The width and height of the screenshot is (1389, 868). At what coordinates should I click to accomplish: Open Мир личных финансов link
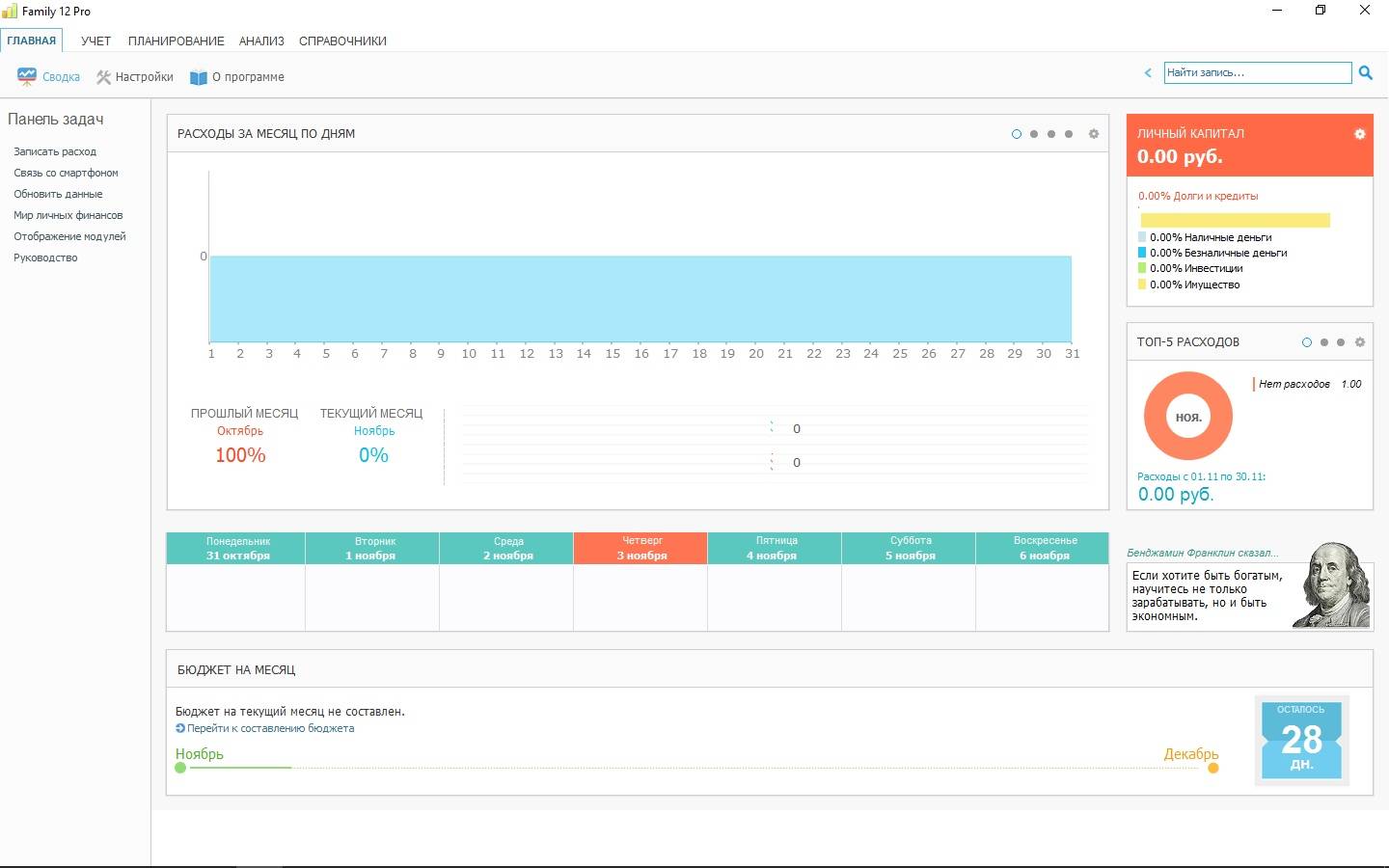68,215
